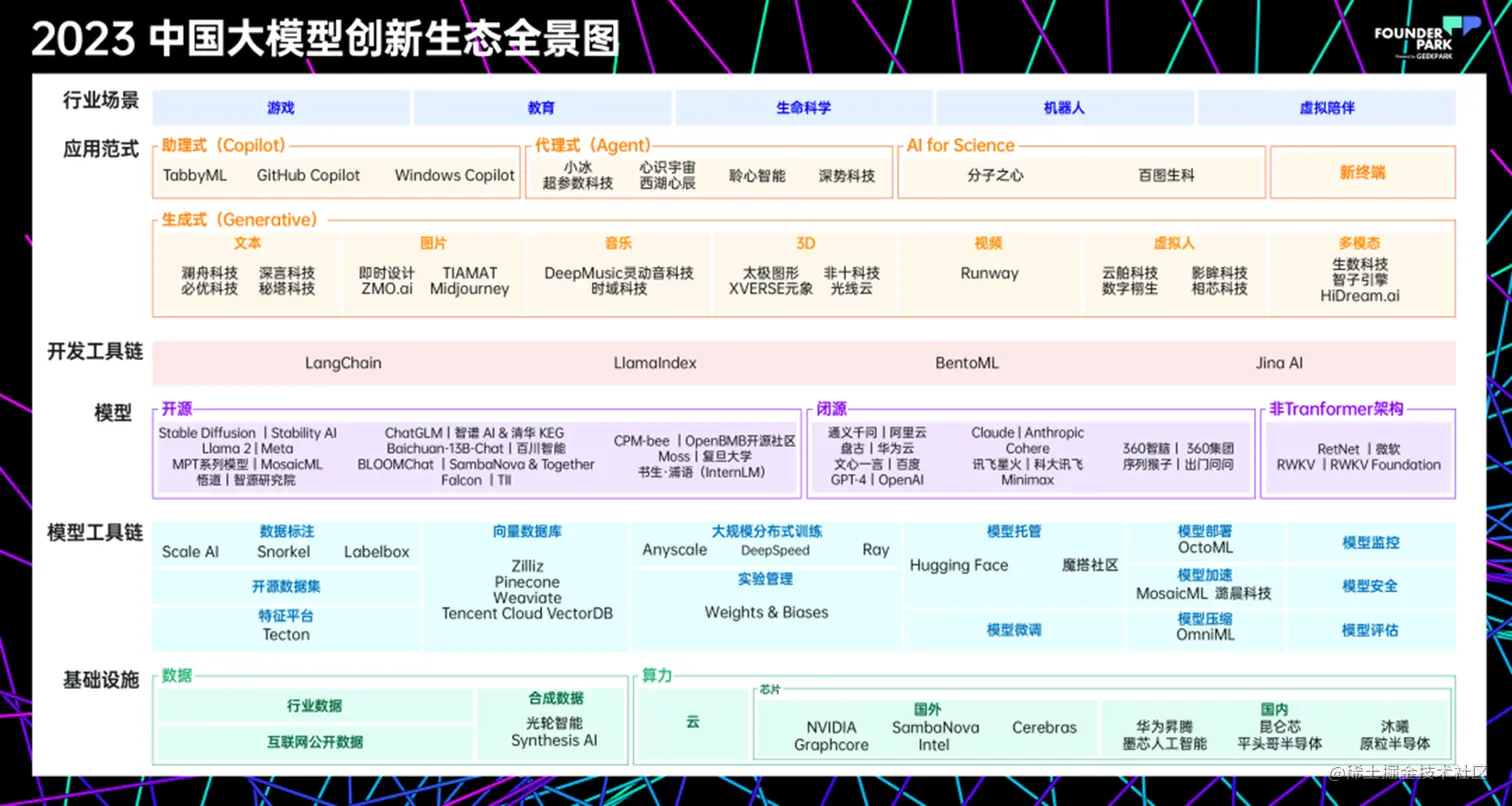Viewport: 1512px width, 806px height.
Task: Select the 数据标注 colored header
Action: pyautogui.click(x=289, y=532)
